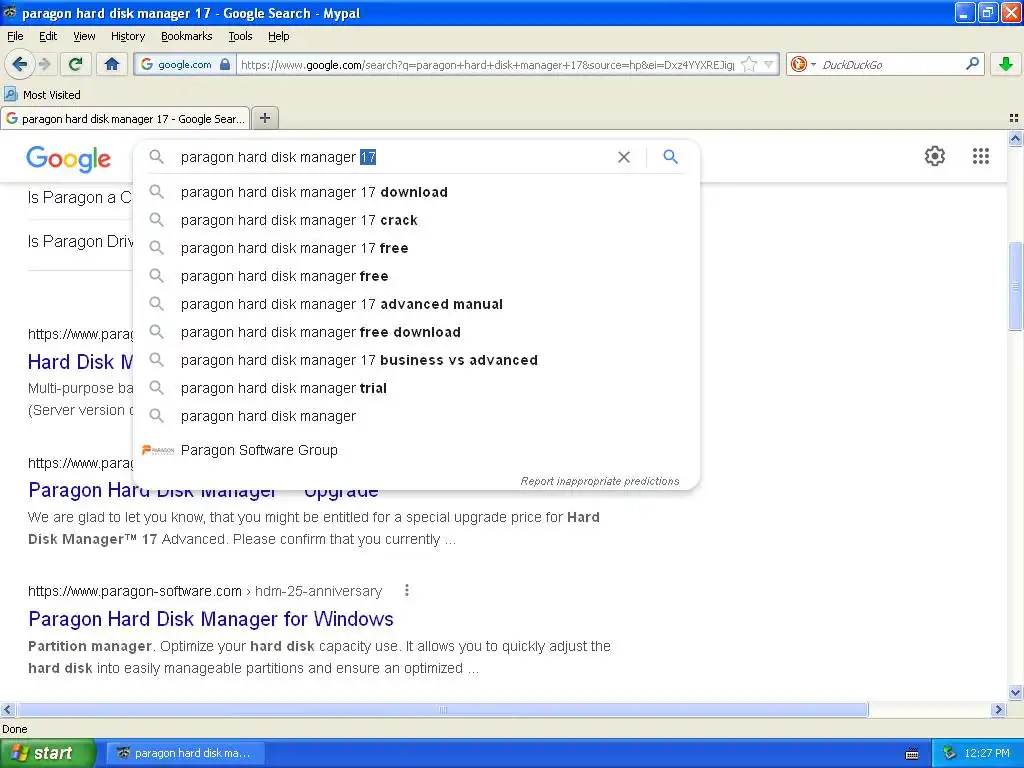Open the File menu
The height and width of the screenshot is (768, 1024).
(x=15, y=36)
